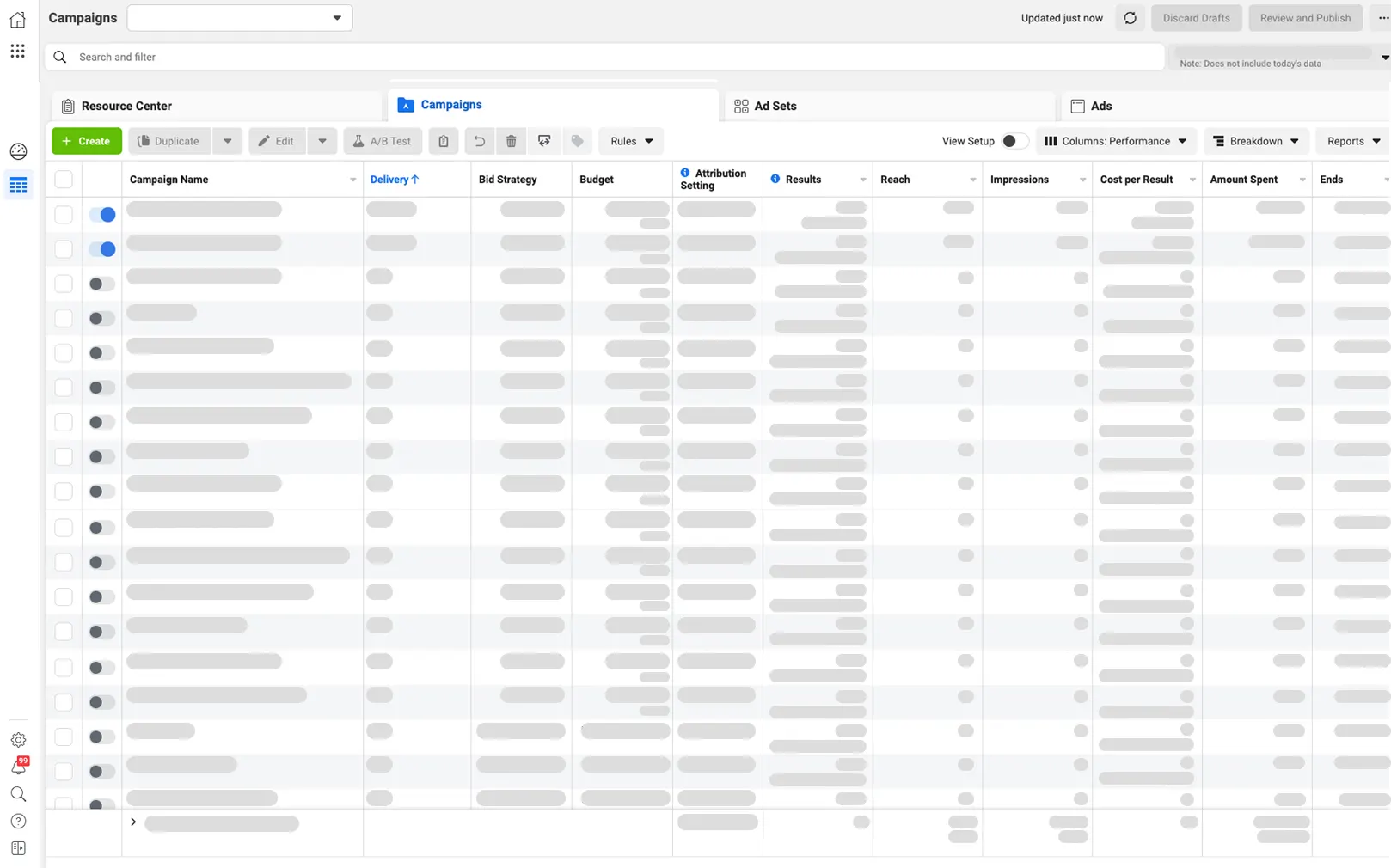This screenshot has width=1391, height=868.
Task: Click the Edit button
Action: [277, 141]
